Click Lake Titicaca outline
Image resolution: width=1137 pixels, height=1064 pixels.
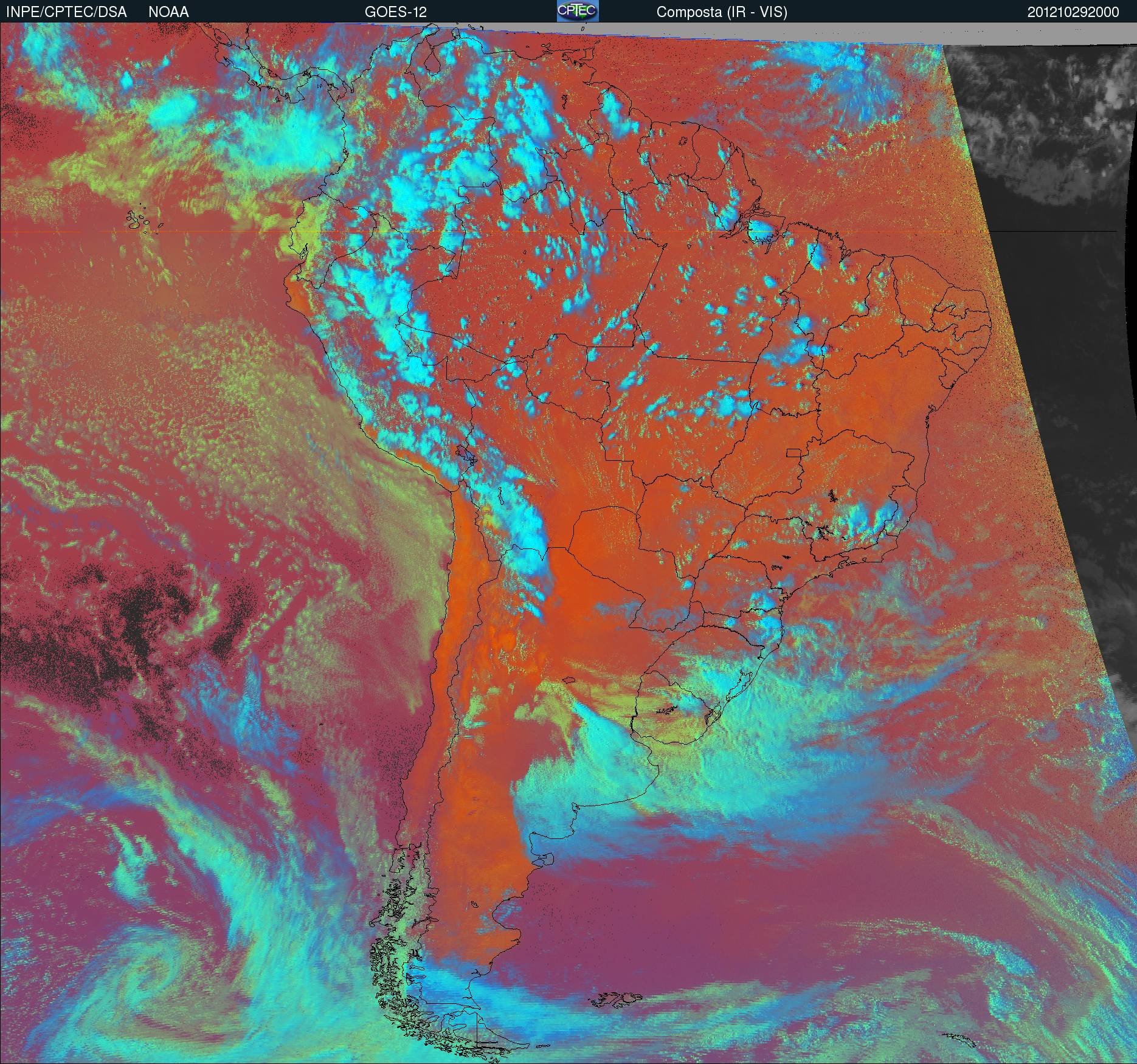click(x=466, y=455)
